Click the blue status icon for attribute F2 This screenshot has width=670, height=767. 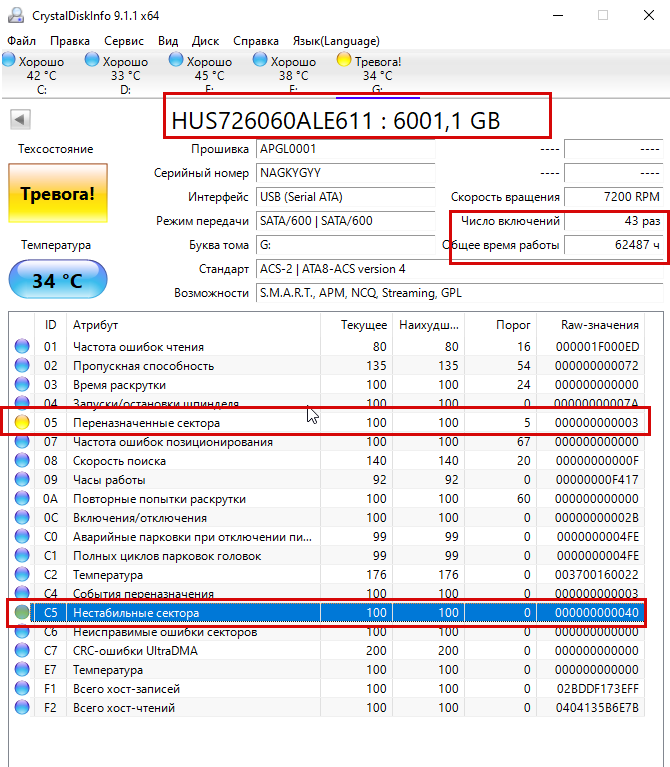(x=22, y=708)
